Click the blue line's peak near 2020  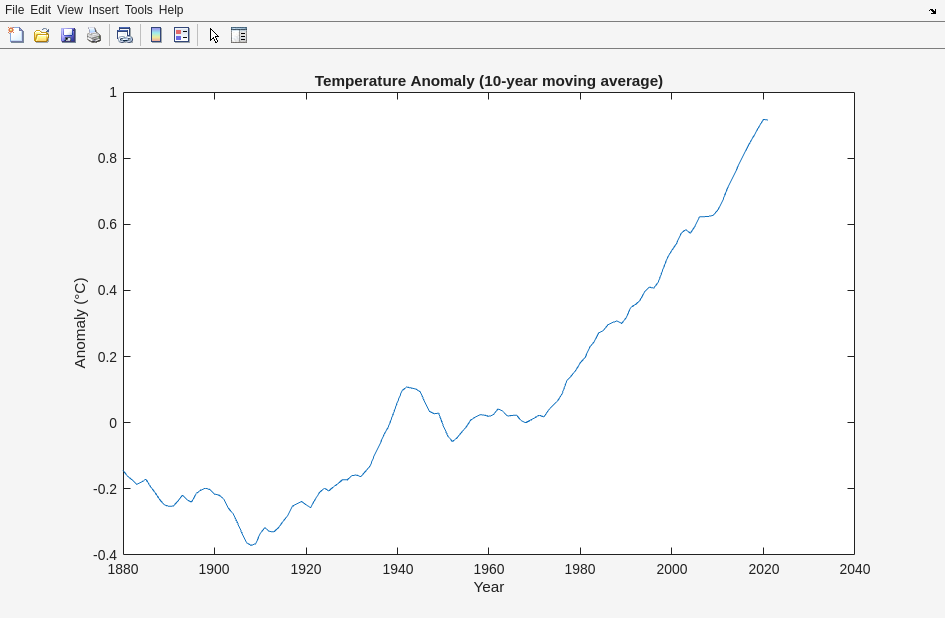[764, 120]
